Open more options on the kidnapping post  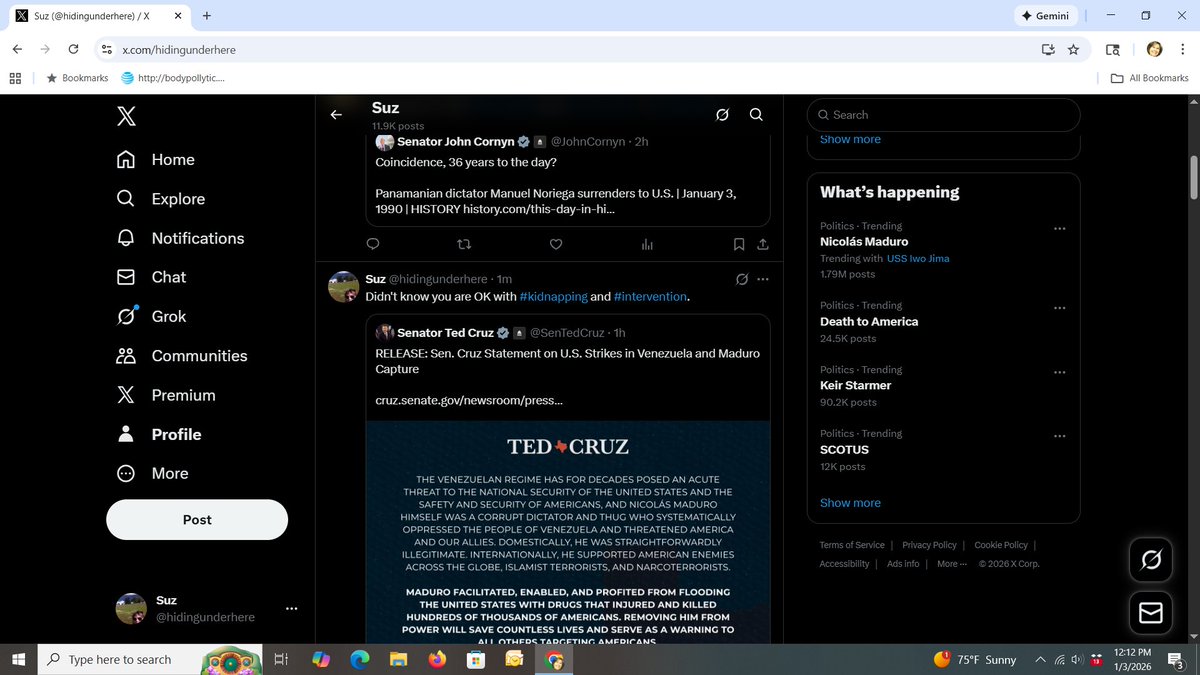click(x=763, y=279)
